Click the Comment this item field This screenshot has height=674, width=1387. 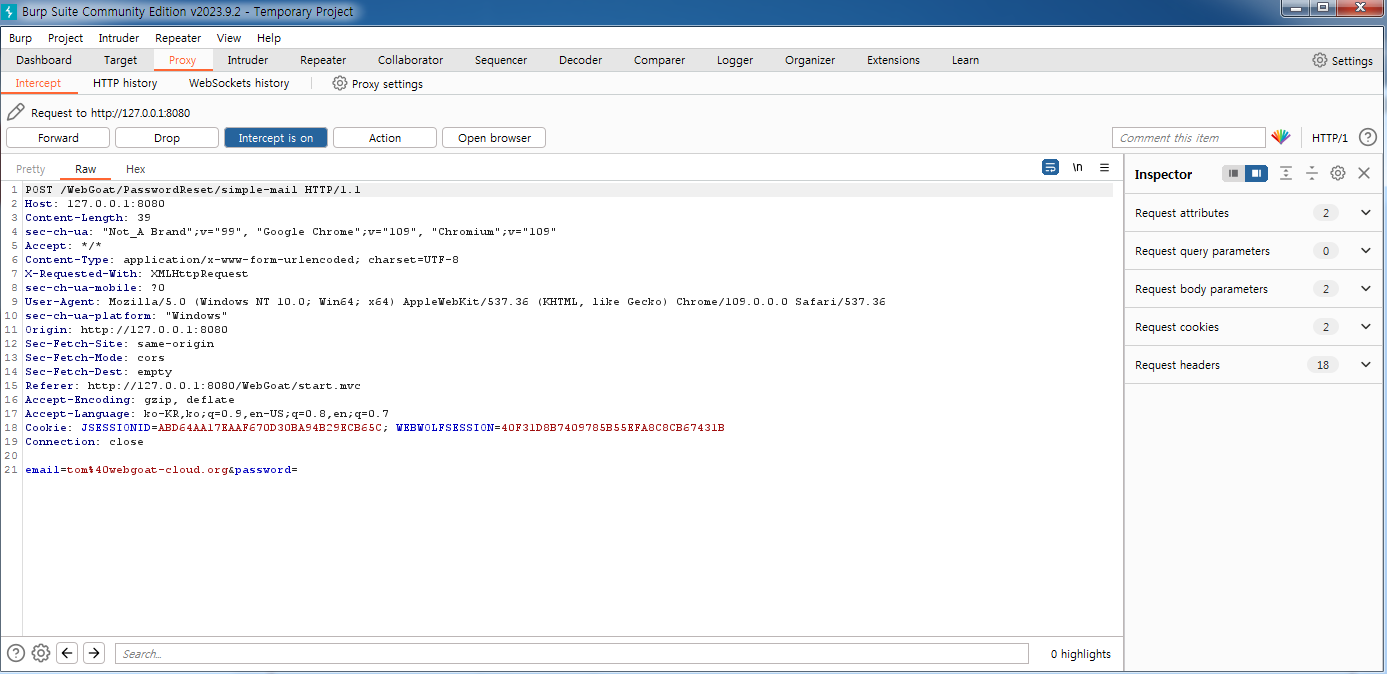[x=1189, y=138]
